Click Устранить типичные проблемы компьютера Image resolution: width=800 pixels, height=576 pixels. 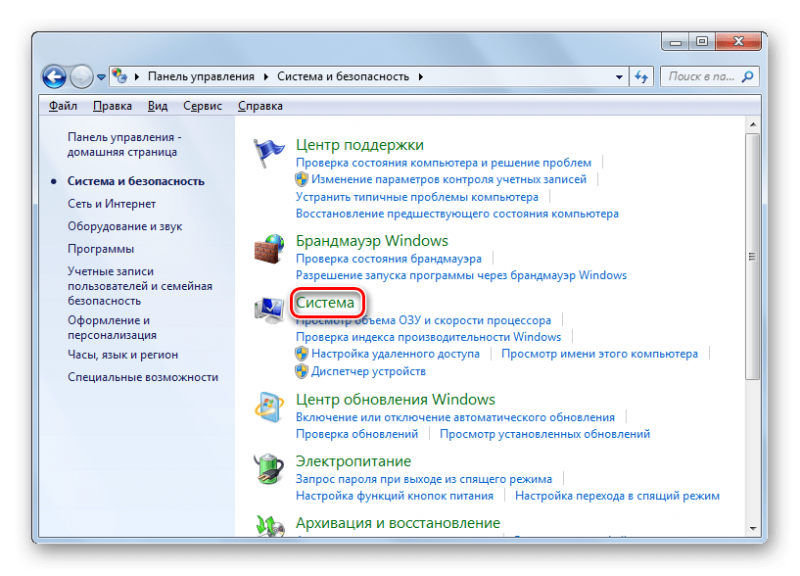(x=417, y=197)
